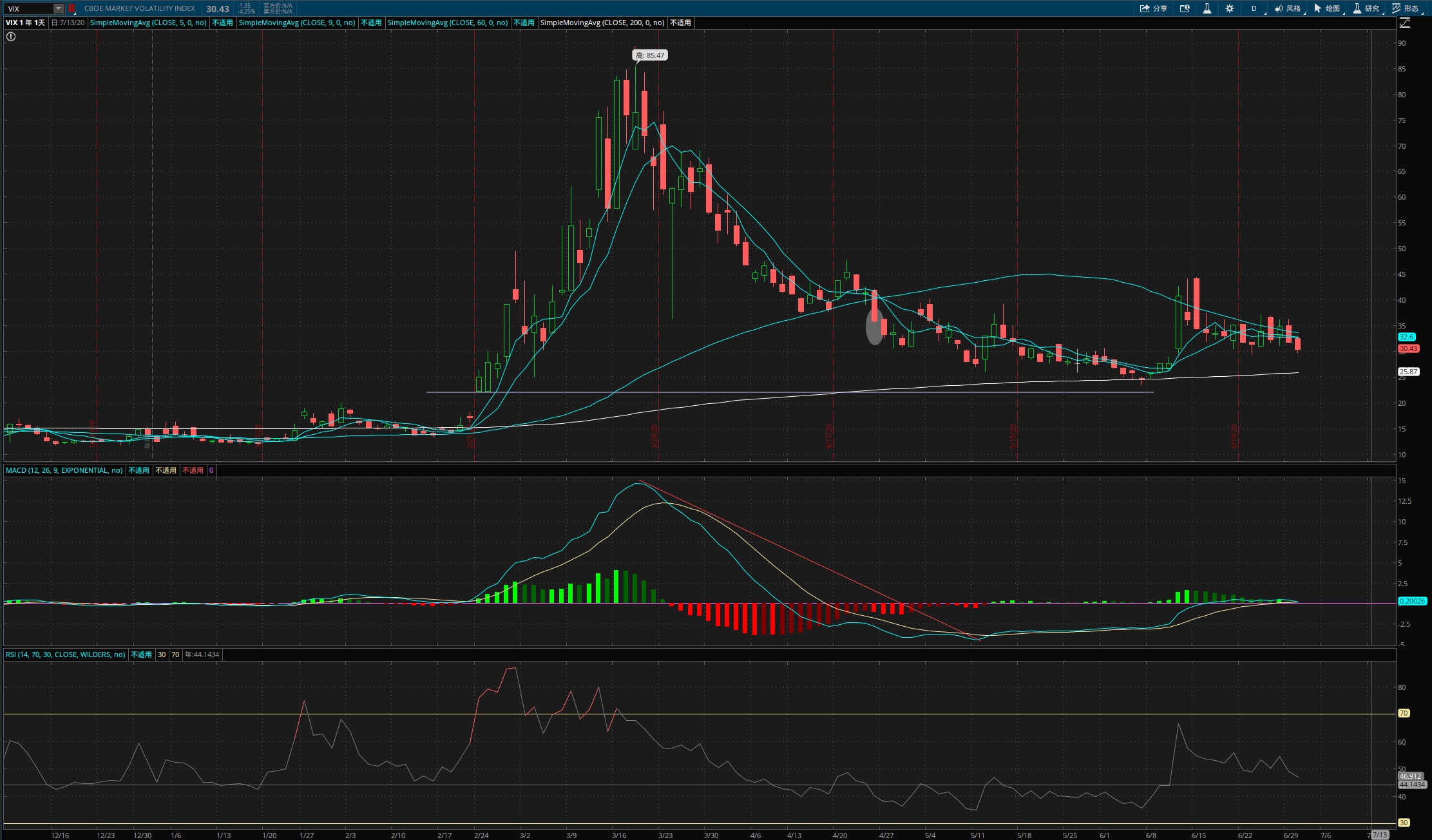
Task: Click the price axis scale icon
Action: [x=1405, y=23]
